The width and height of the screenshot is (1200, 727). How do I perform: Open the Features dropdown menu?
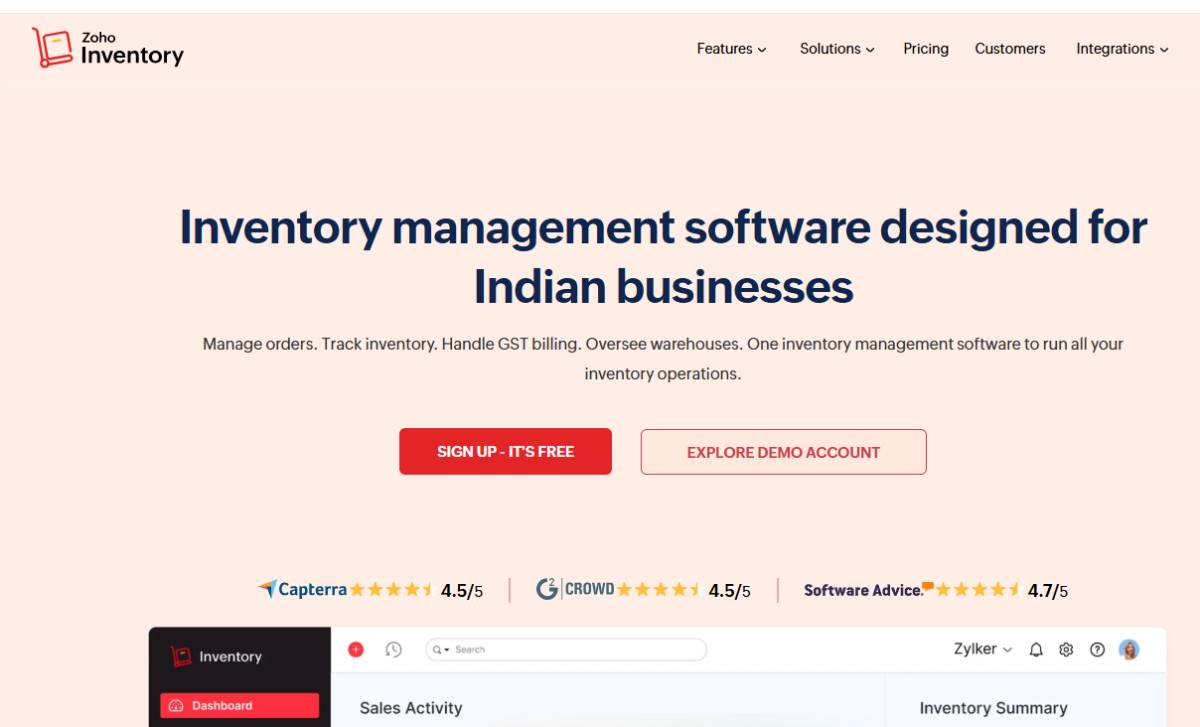pos(732,49)
